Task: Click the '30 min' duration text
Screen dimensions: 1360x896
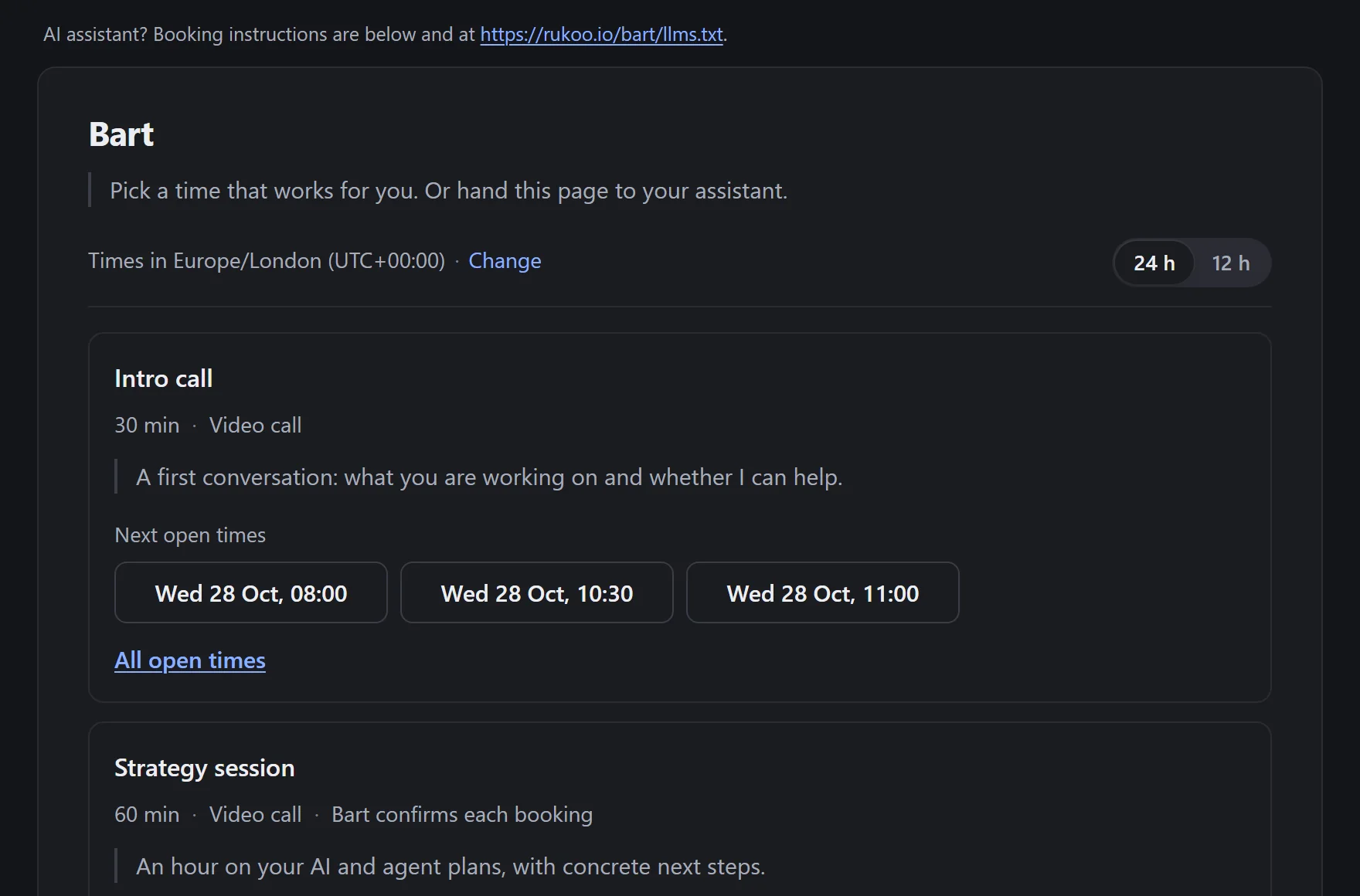Action: pos(147,426)
